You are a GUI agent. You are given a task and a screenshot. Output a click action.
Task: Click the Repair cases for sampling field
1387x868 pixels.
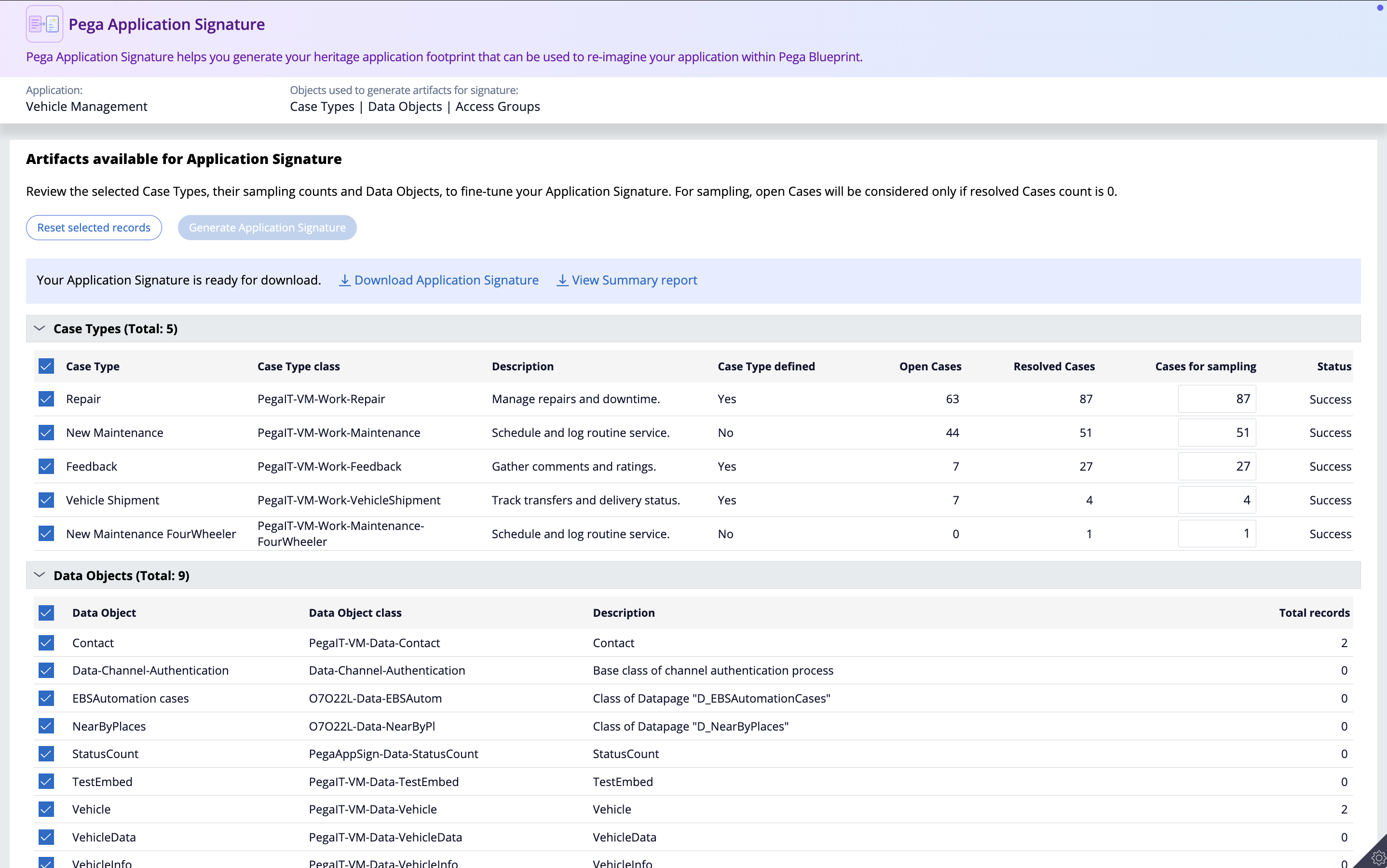(x=1216, y=399)
